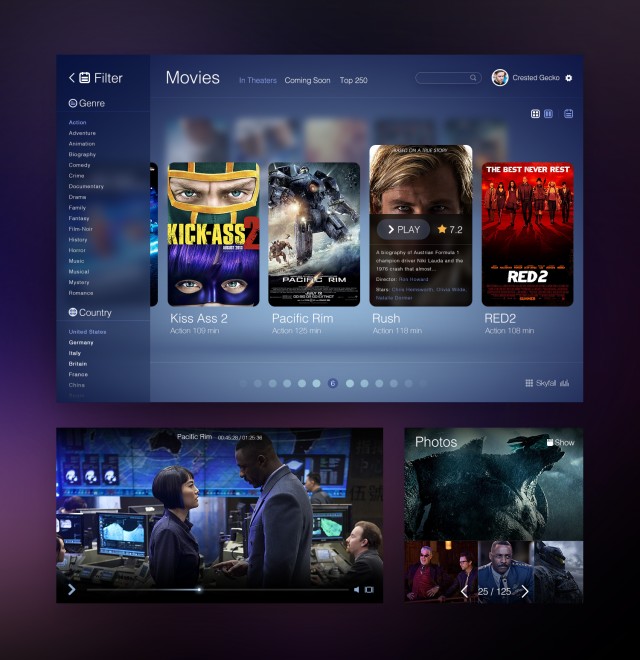Open the robot photo thumbnail in Photos

(559, 572)
